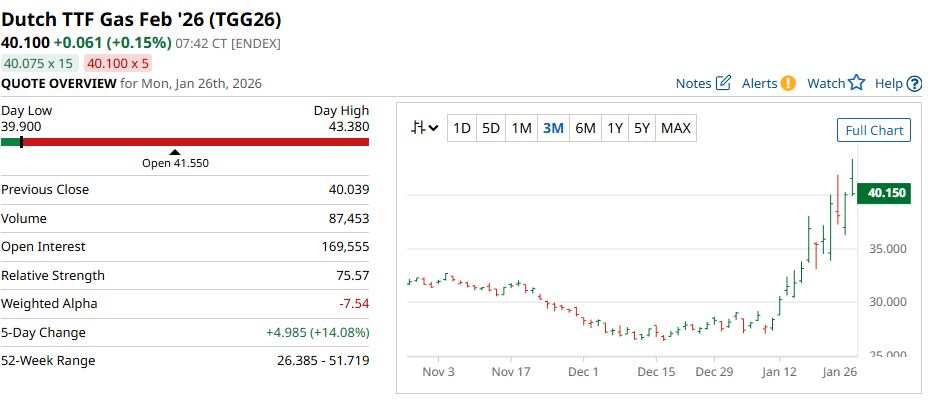The image size is (932, 408).
Task: Click the Notes link
Action: 693,83
